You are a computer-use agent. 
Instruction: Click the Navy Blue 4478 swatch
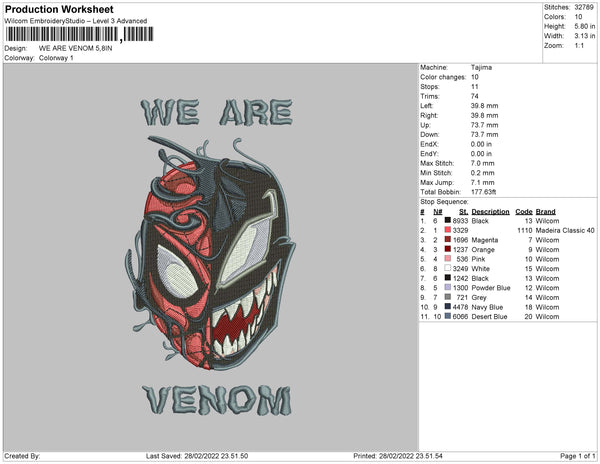[x=447, y=307]
